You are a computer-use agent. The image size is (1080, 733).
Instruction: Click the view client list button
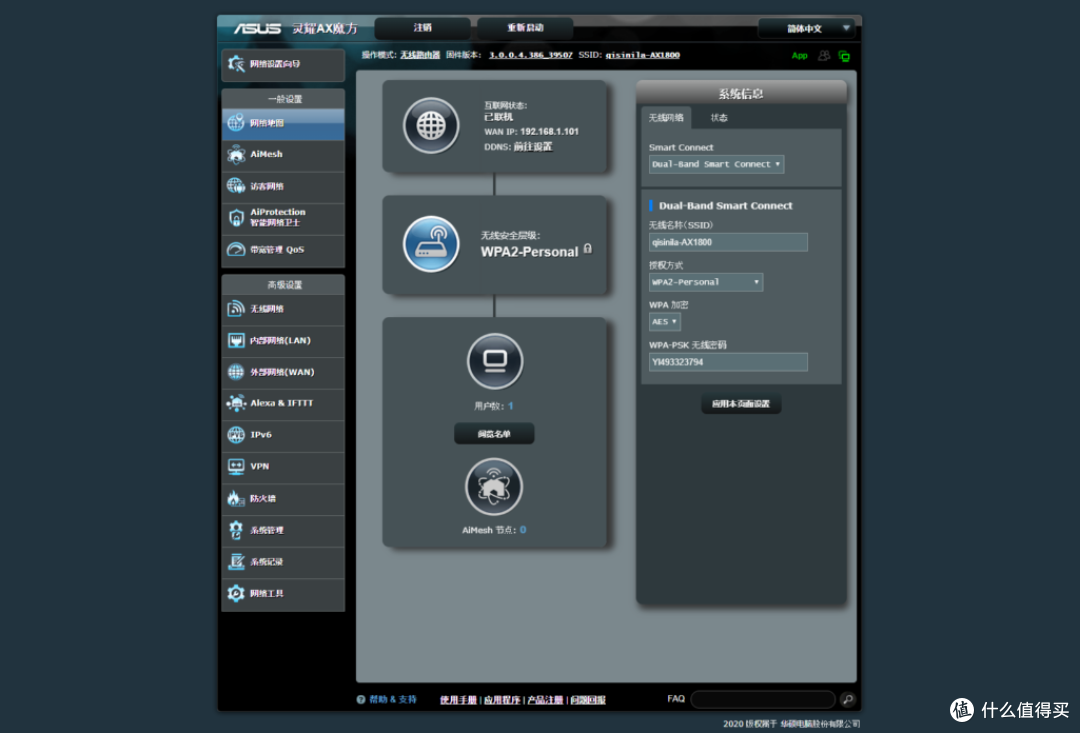494,434
